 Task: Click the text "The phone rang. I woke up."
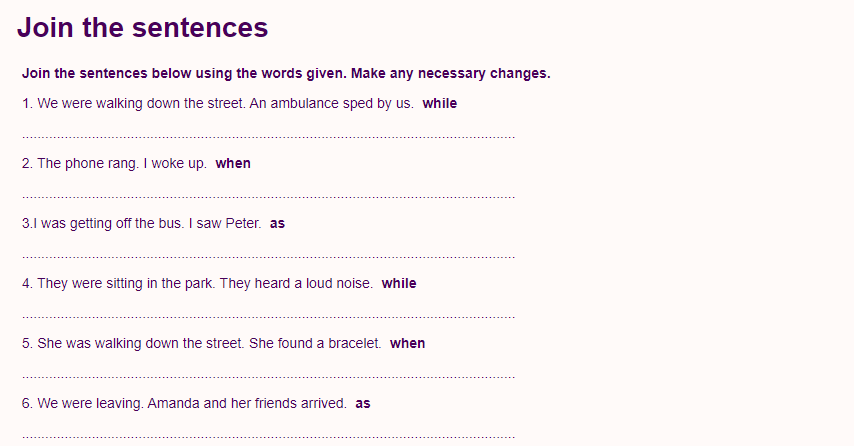point(122,163)
